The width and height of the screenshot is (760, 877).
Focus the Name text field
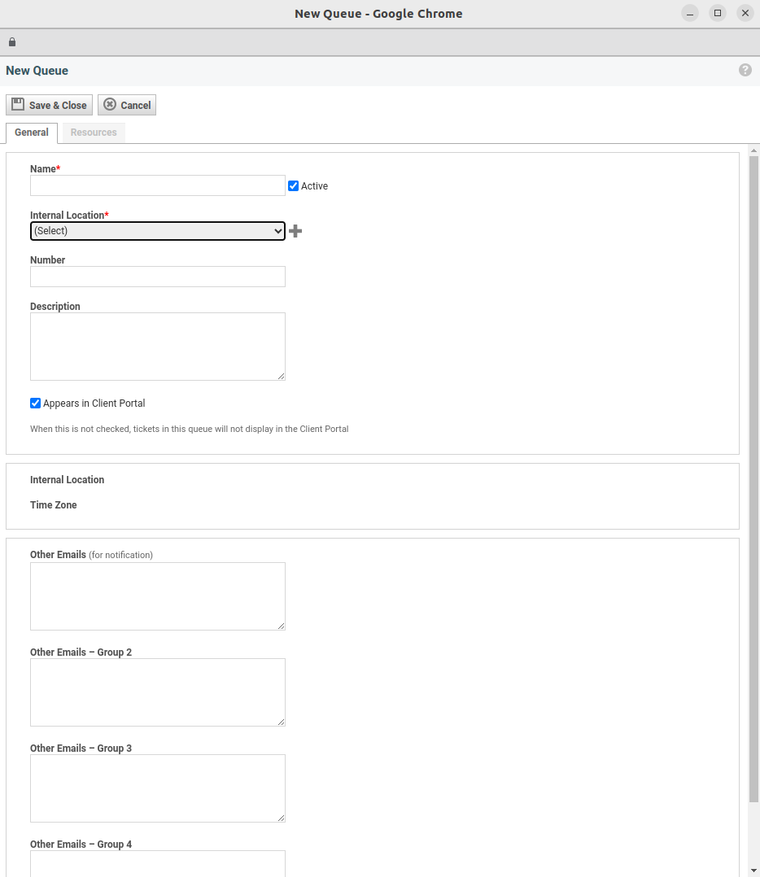click(x=158, y=186)
